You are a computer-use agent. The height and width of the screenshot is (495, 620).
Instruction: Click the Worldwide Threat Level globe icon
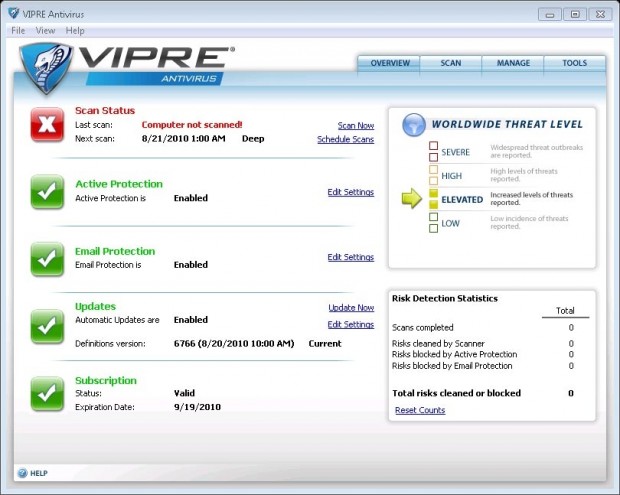point(414,125)
